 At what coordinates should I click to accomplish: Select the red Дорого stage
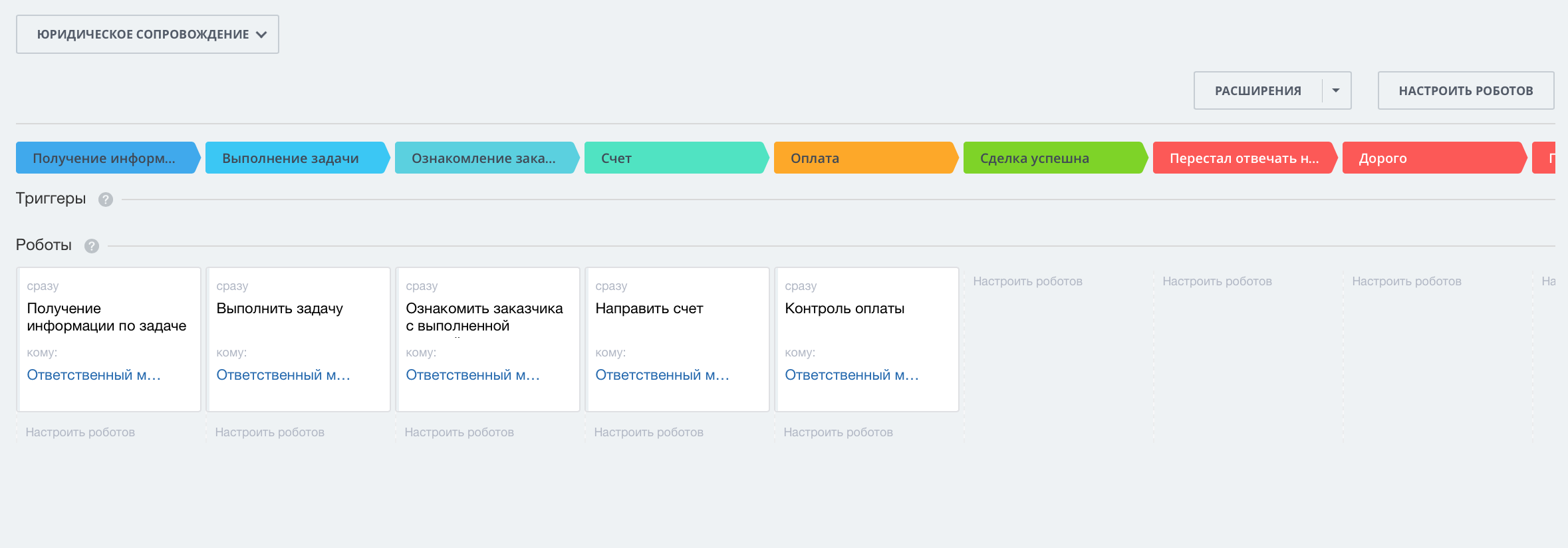[1431, 158]
